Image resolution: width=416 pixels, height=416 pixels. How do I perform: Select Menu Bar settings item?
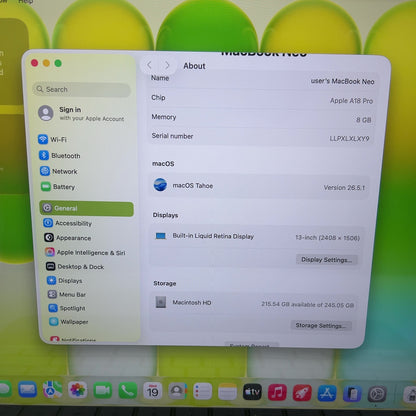[67, 294]
